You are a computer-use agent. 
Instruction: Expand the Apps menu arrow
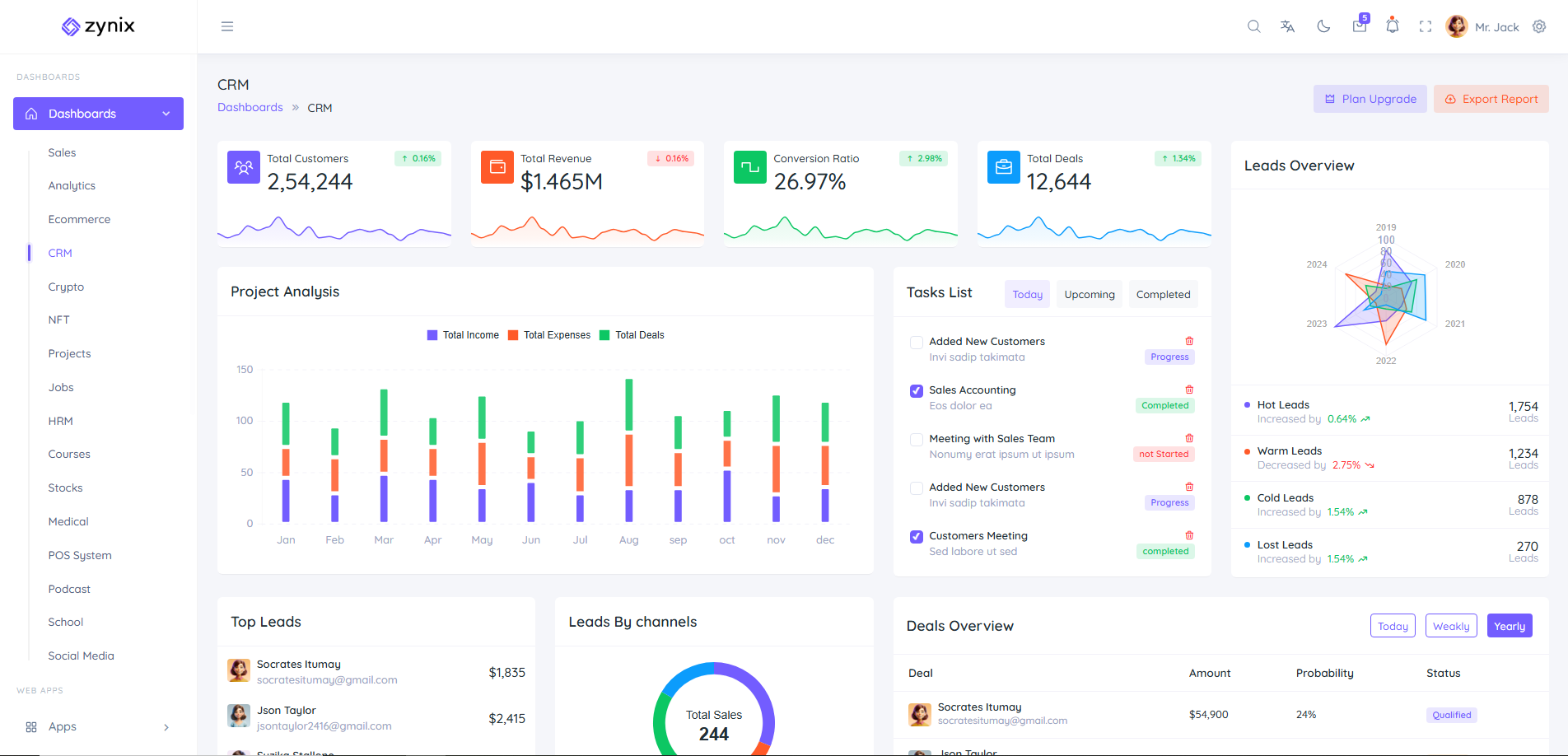click(166, 727)
